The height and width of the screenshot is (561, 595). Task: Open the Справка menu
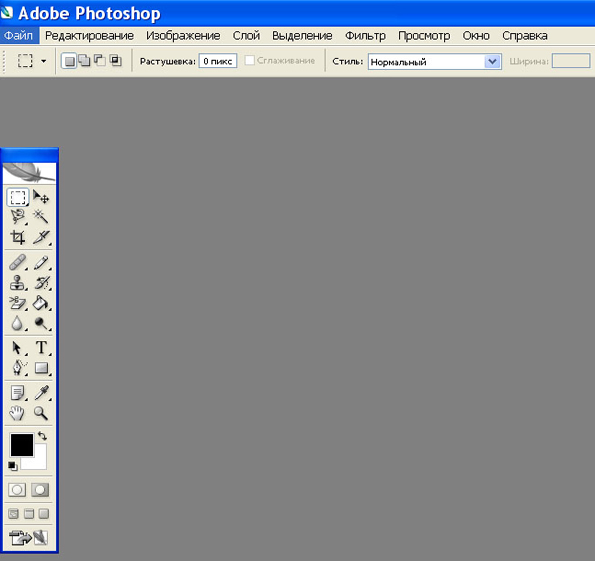click(524, 36)
